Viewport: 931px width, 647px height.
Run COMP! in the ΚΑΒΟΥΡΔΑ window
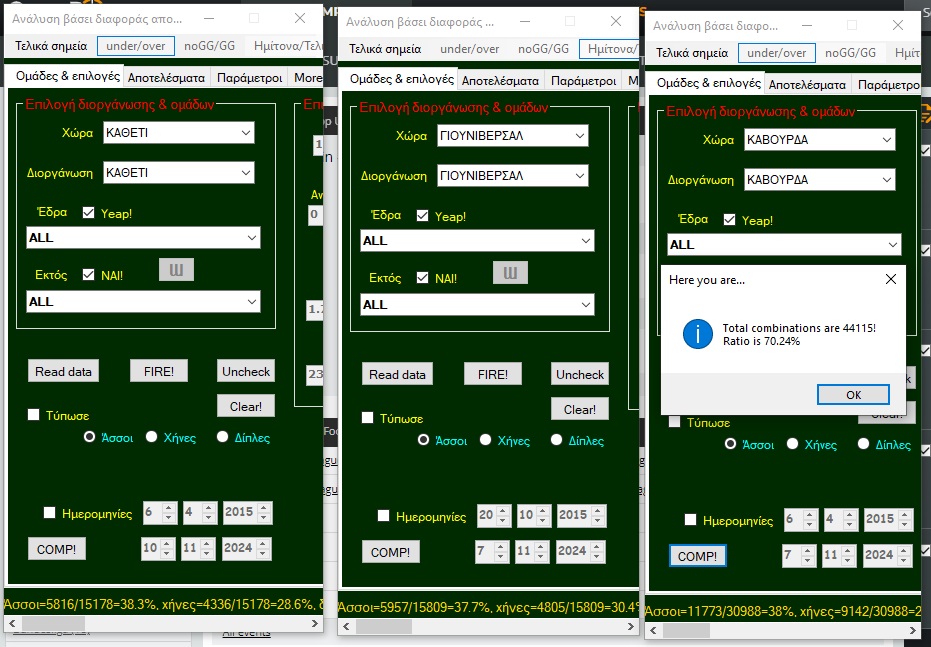point(697,556)
